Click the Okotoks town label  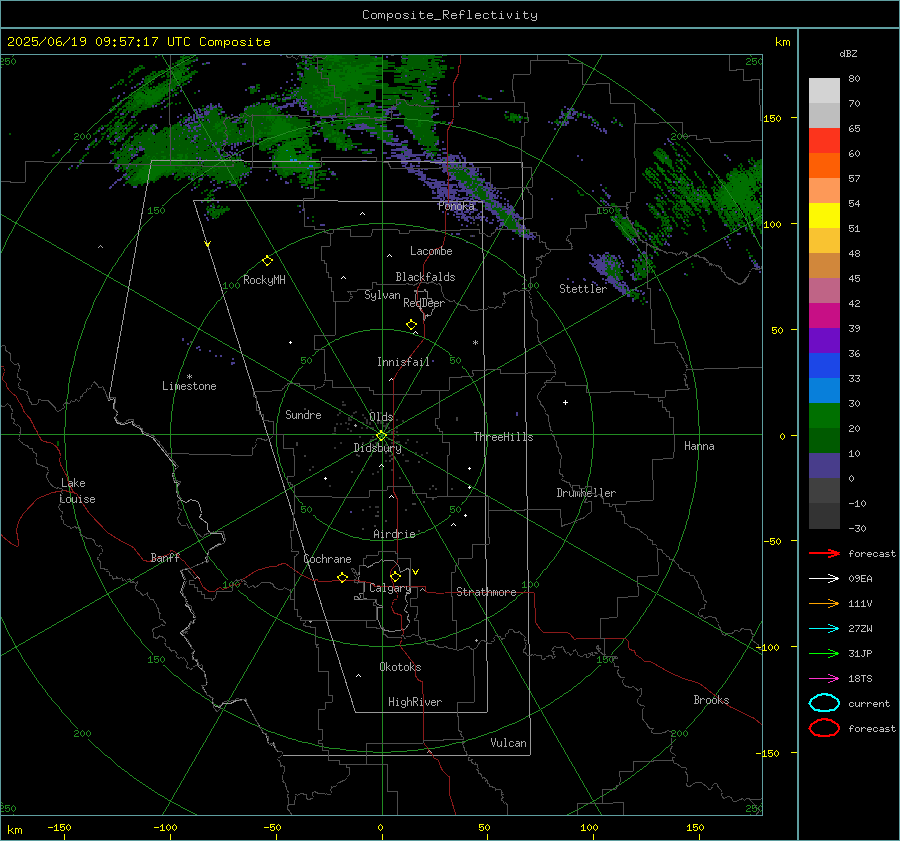coord(400,667)
